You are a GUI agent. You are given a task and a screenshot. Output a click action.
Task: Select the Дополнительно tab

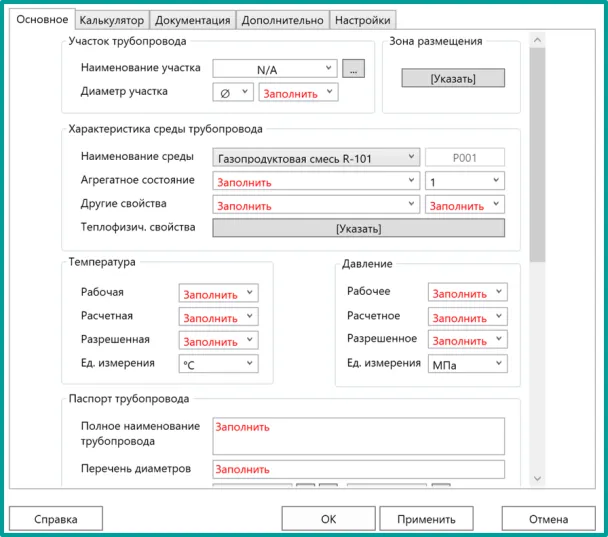[283, 20]
